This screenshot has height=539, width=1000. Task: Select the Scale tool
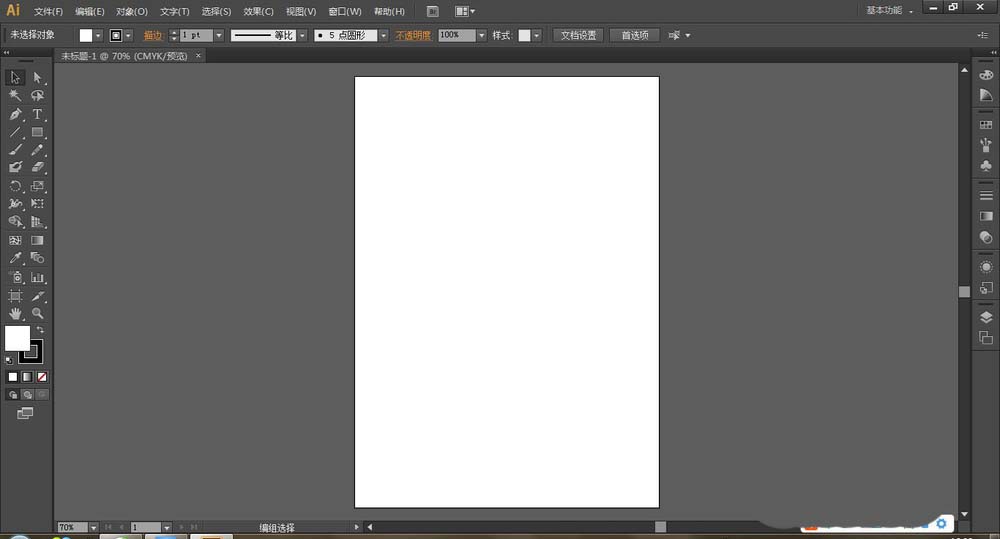tap(38, 186)
